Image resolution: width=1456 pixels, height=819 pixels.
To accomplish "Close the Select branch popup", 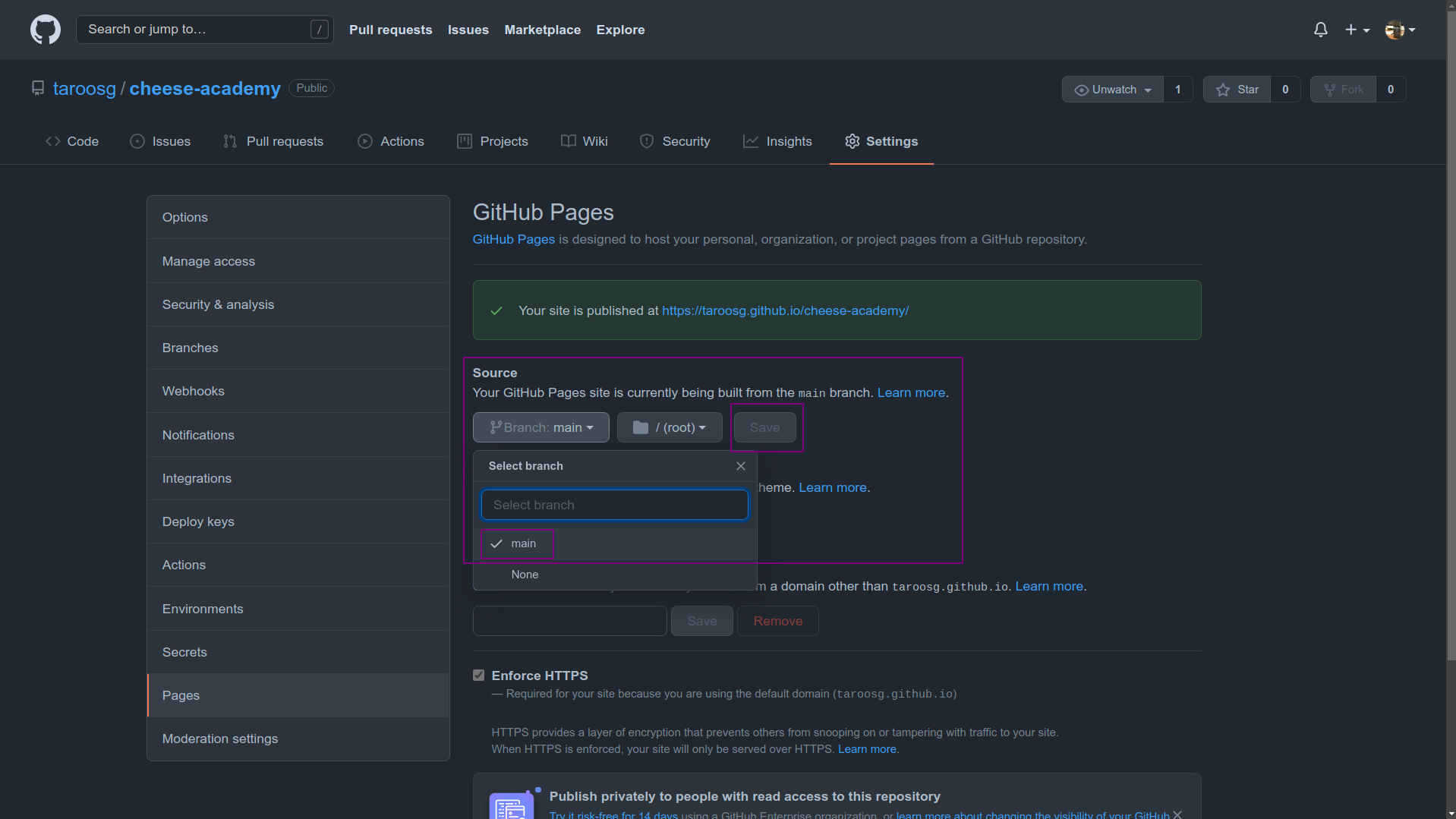I will click(740, 466).
